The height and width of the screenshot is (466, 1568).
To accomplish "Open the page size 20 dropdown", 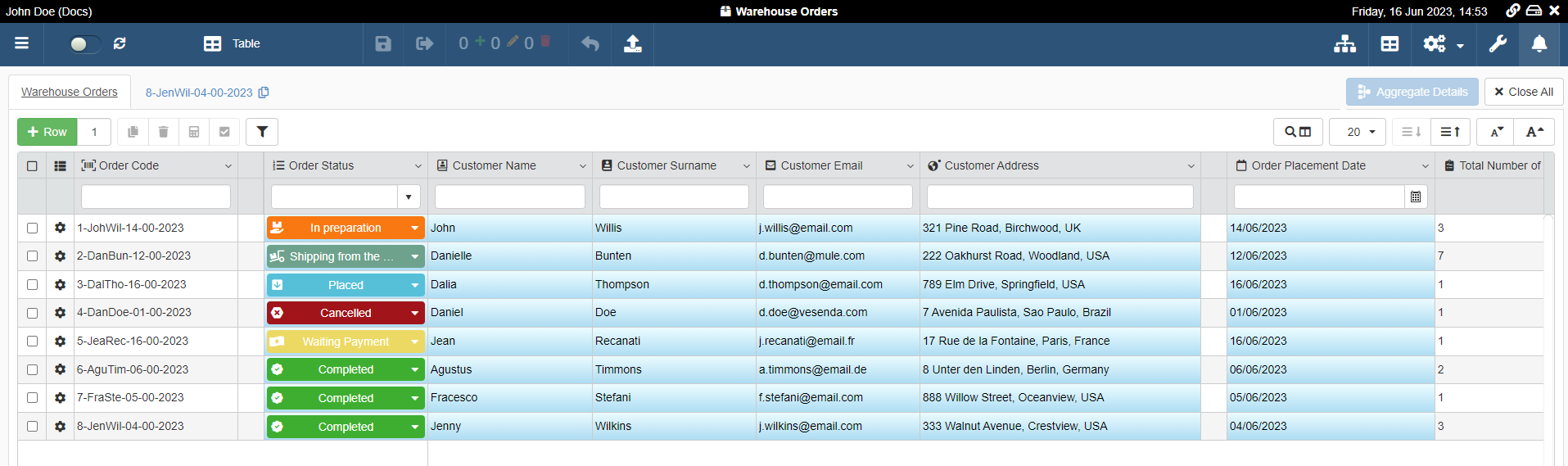I will pos(1357,132).
